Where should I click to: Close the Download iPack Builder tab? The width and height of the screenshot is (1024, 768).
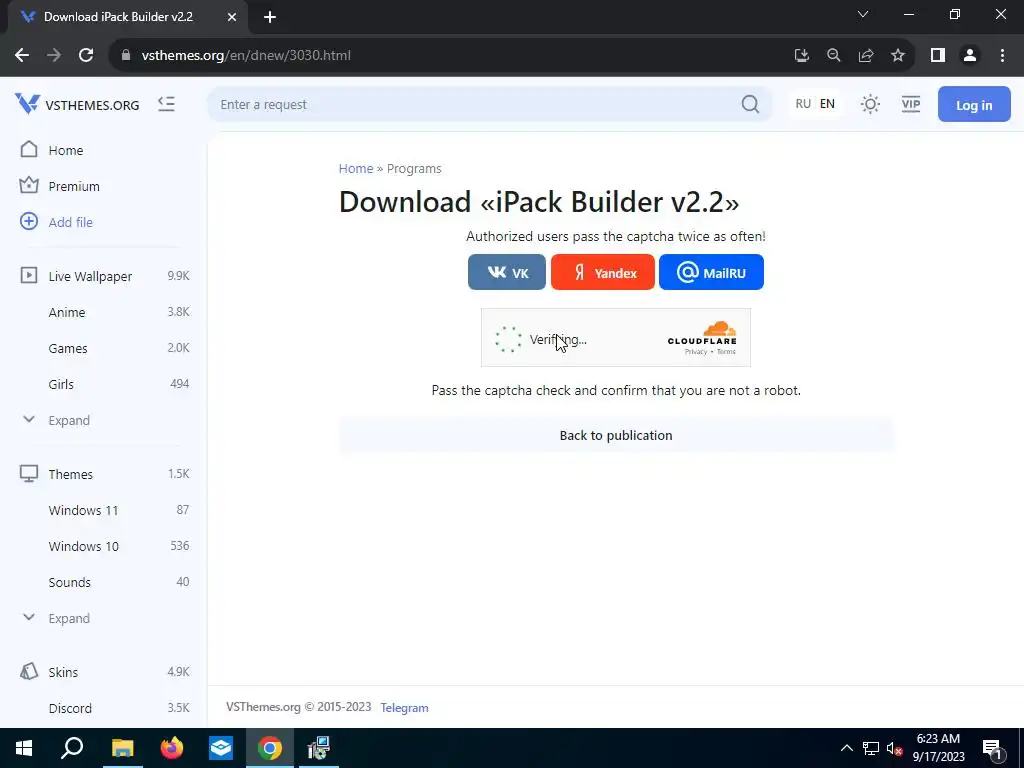click(x=232, y=17)
